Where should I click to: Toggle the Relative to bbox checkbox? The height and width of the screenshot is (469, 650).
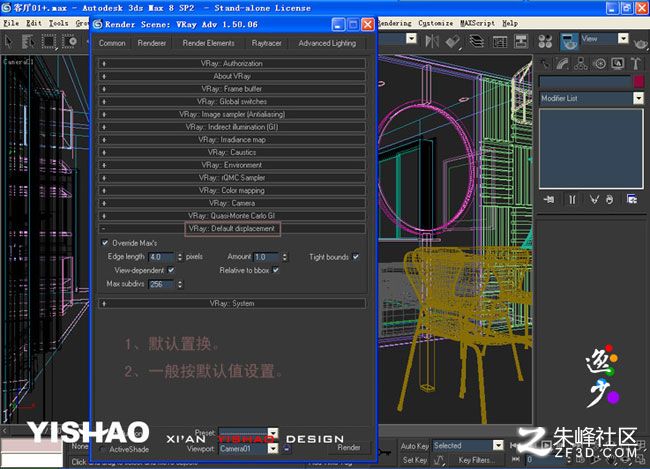pyautogui.click(x=276, y=270)
